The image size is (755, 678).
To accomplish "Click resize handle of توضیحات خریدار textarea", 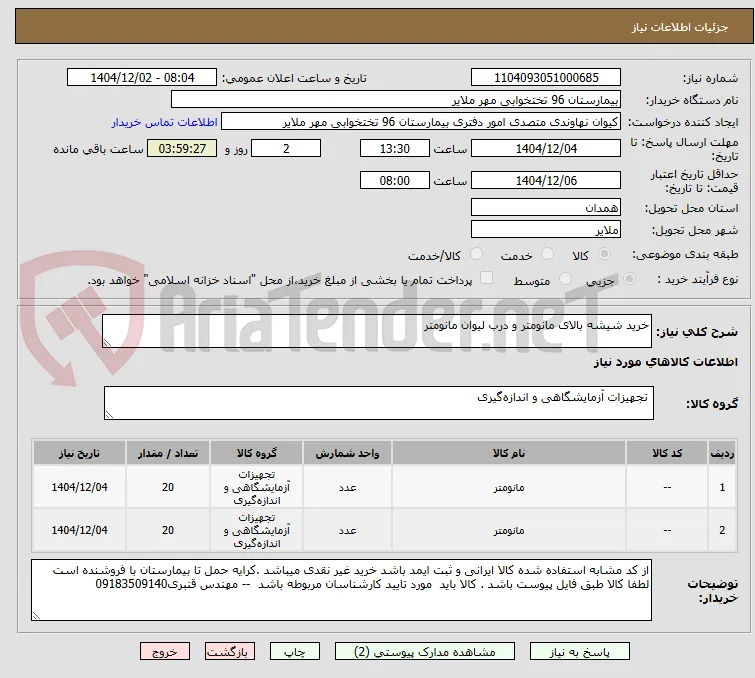I will coord(37,615).
